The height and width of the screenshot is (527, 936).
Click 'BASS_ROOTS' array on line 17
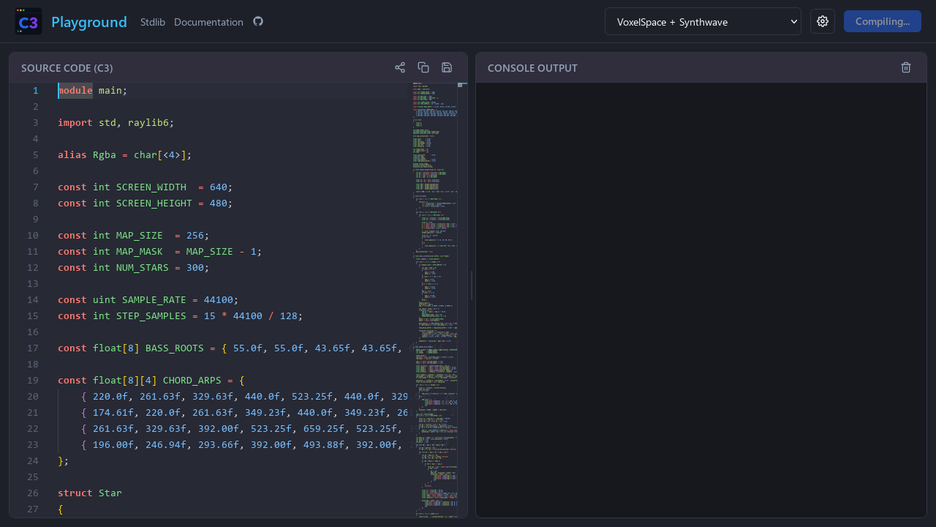coord(174,349)
